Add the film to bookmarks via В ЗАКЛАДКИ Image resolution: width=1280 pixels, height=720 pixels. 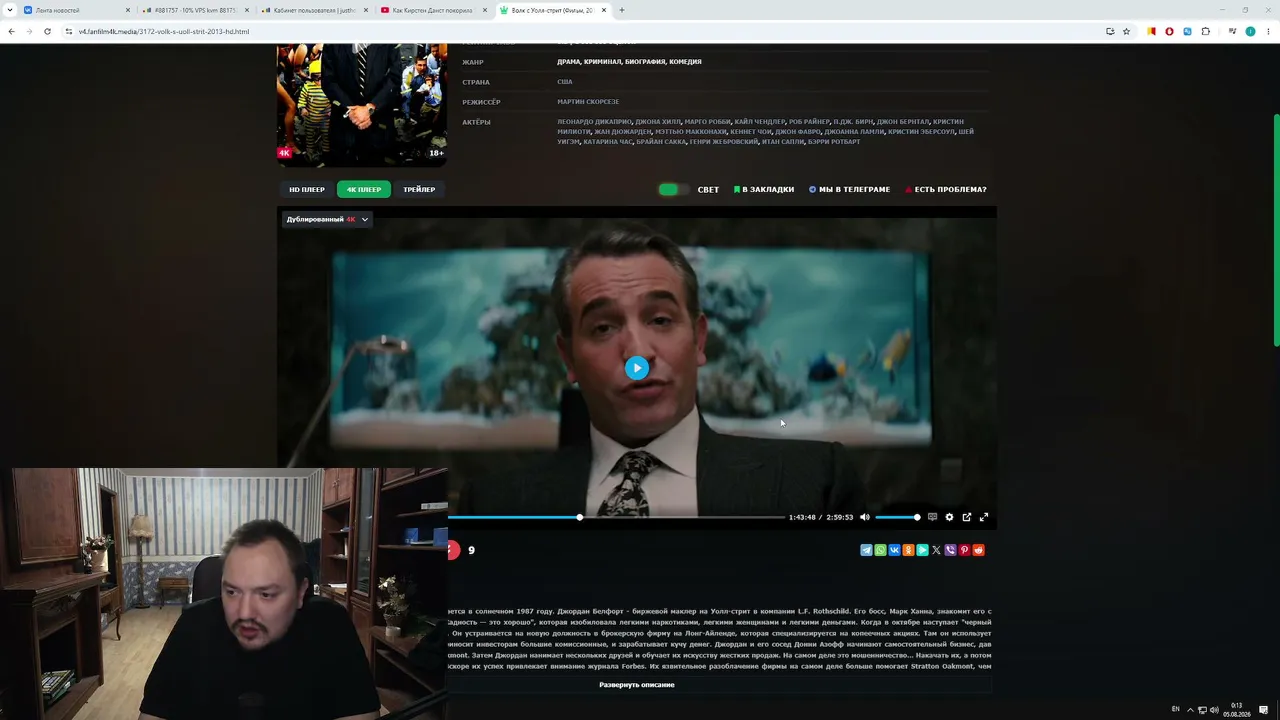pos(764,189)
